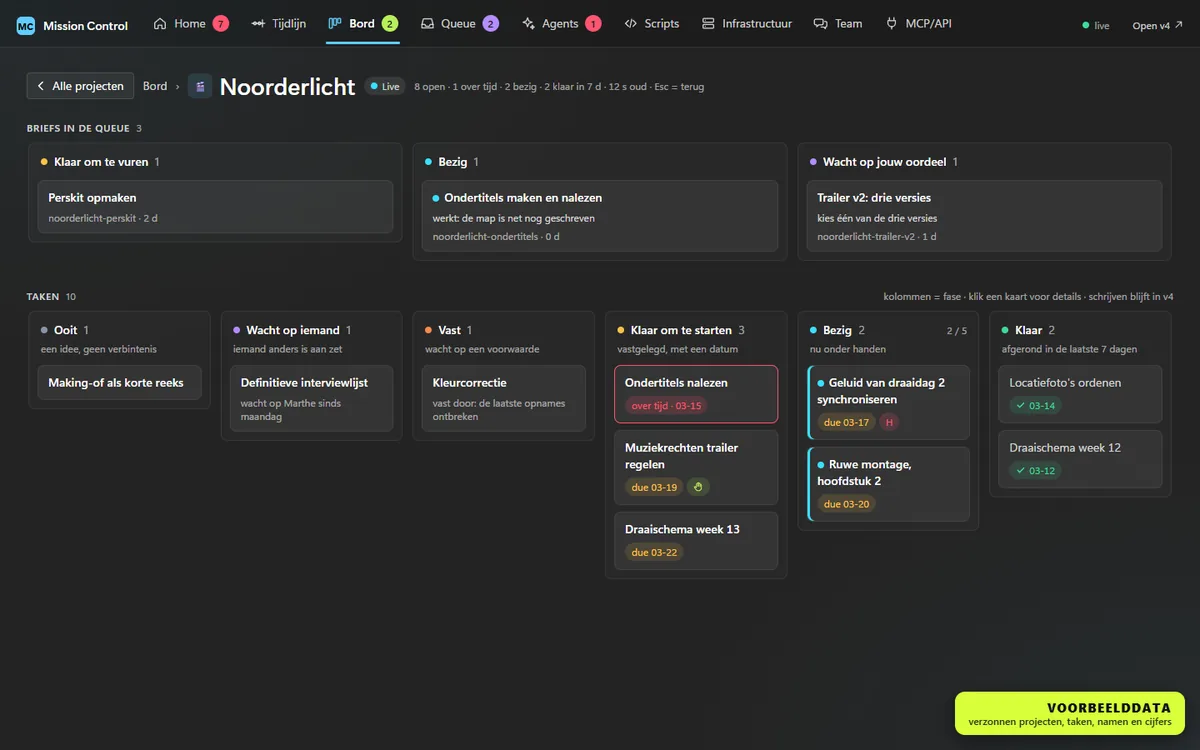Open the Perskit opmaken brief card
The height and width of the screenshot is (750, 1200).
215,207
